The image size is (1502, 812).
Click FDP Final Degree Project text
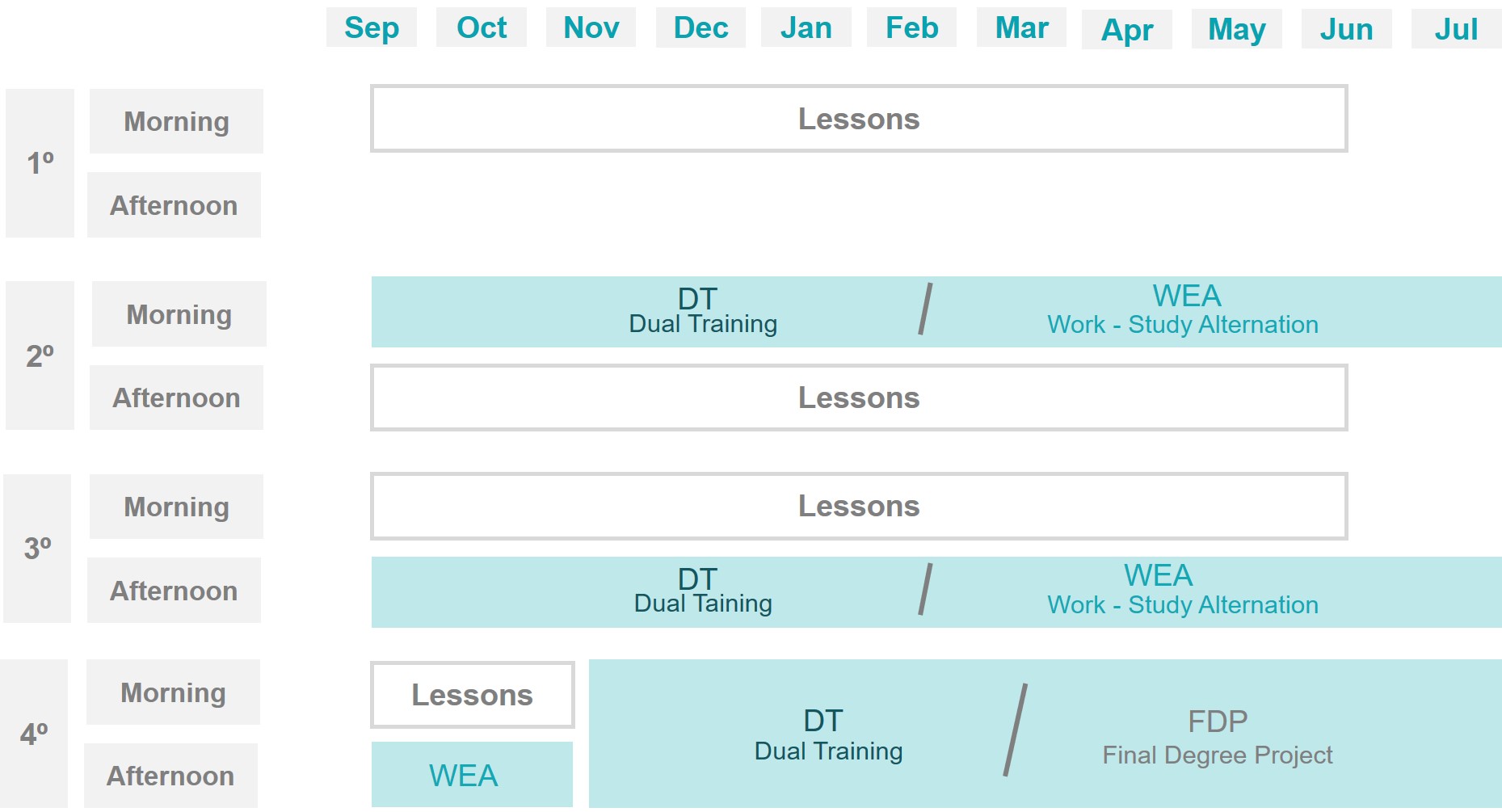(x=1218, y=738)
